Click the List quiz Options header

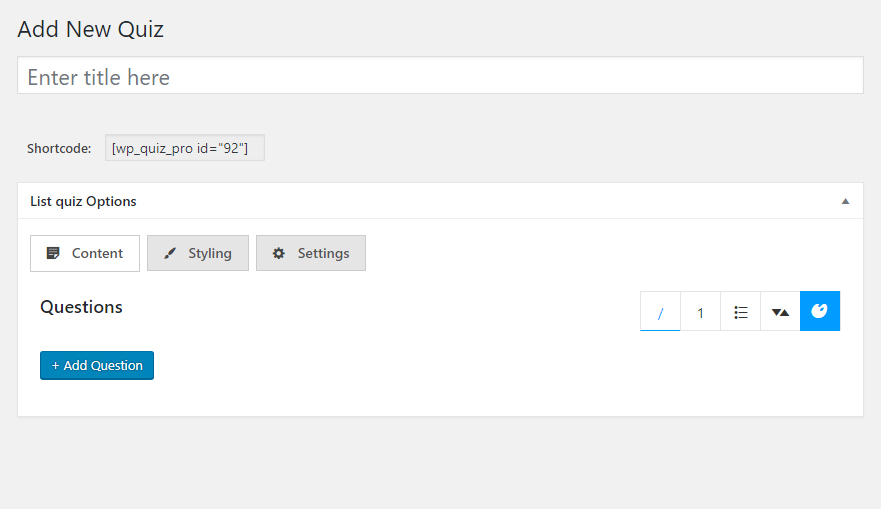[84, 201]
